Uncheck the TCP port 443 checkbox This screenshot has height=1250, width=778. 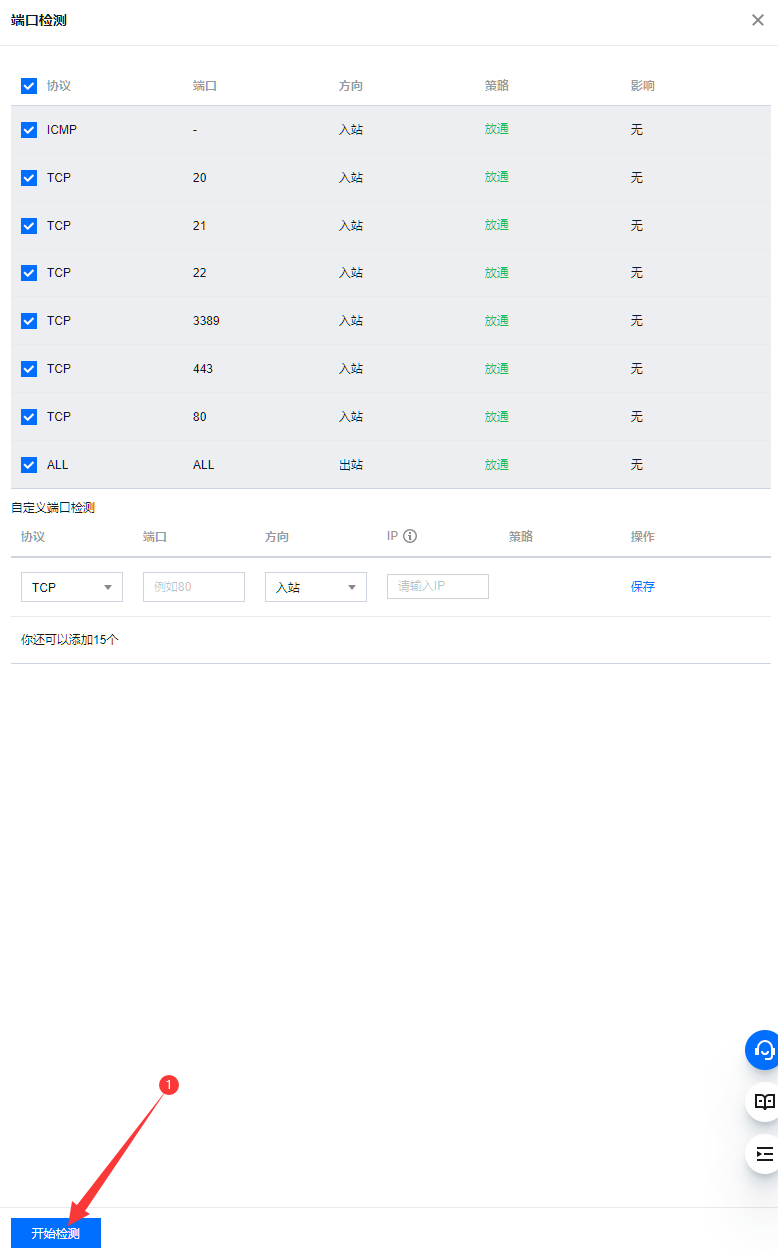[x=29, y=369]
